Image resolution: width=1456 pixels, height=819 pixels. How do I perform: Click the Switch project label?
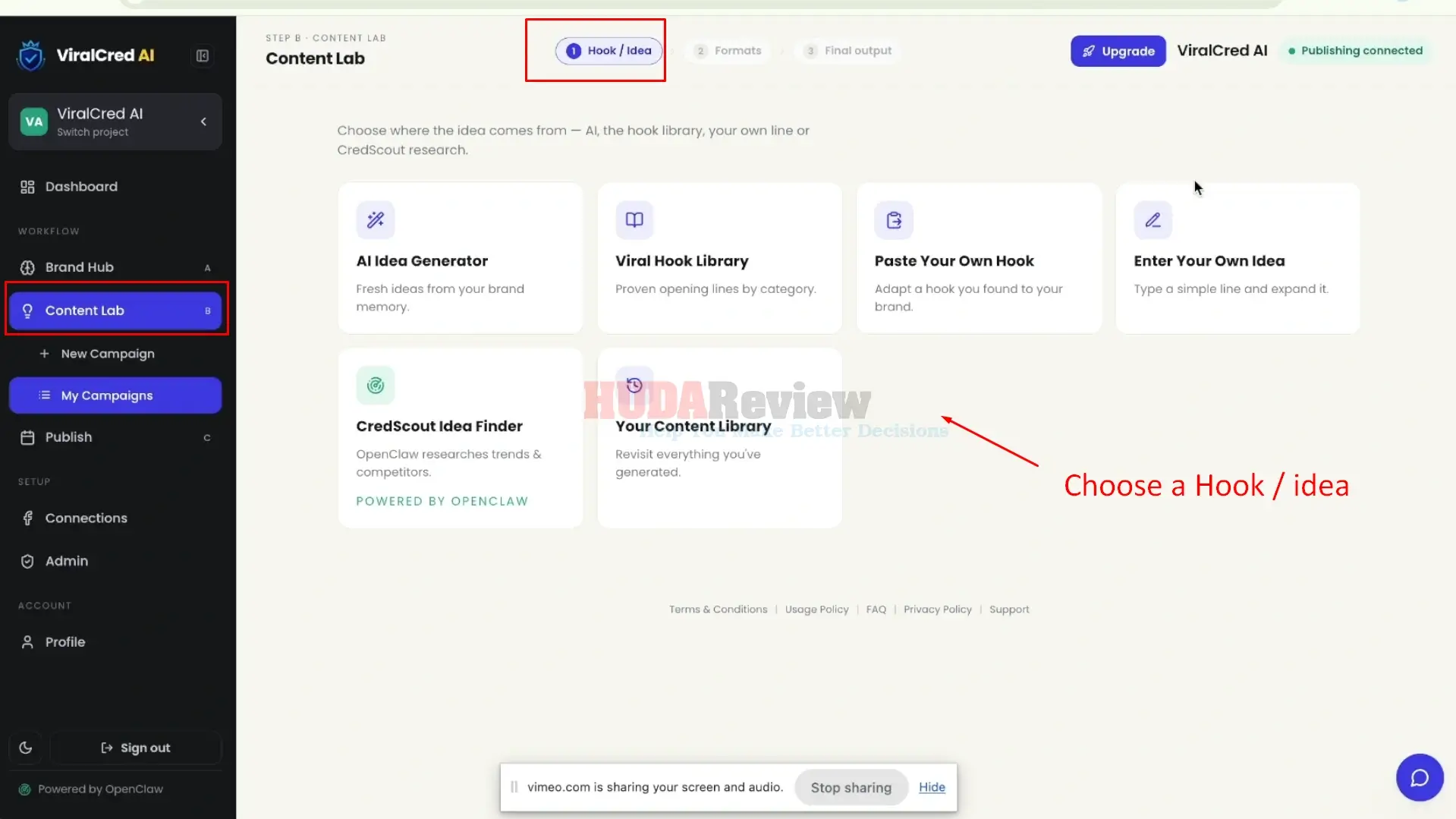[93, 132]
